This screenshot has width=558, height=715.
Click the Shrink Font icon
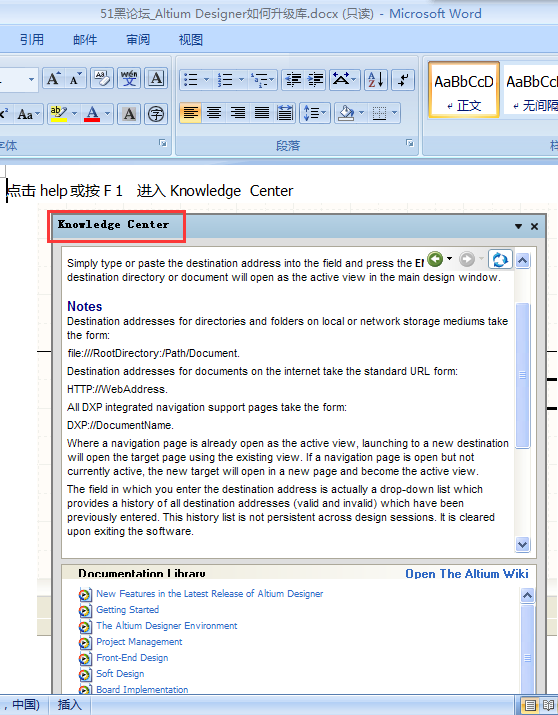[x=75, y=79]
